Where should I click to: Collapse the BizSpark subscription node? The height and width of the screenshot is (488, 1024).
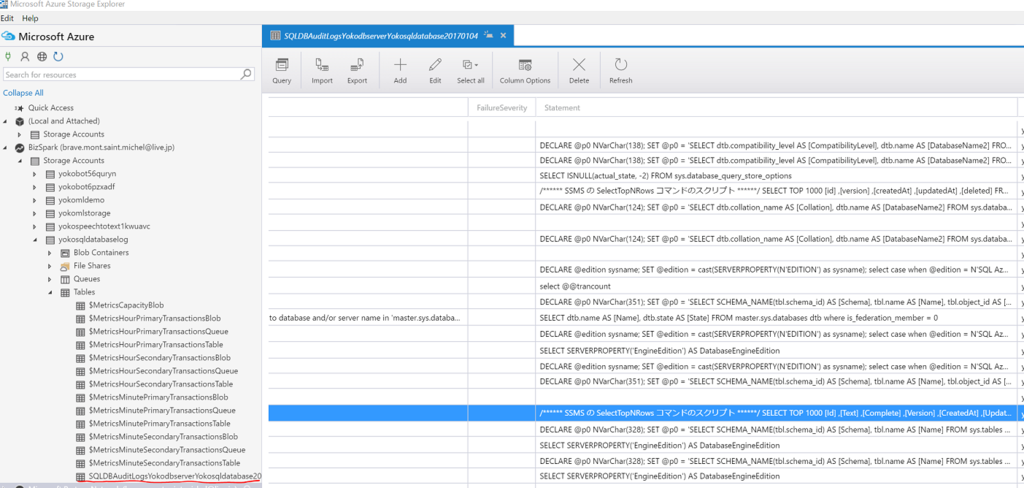pos(5,148)
